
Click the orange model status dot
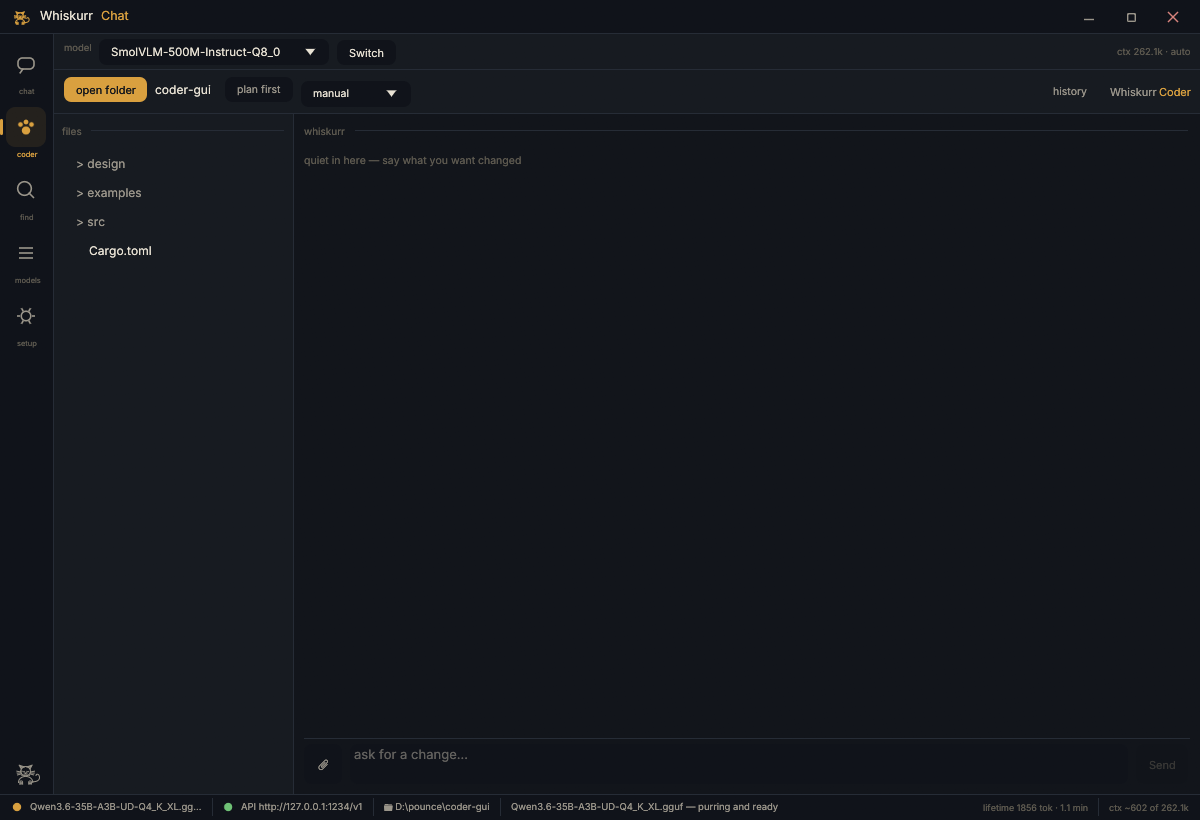[16, 807]
